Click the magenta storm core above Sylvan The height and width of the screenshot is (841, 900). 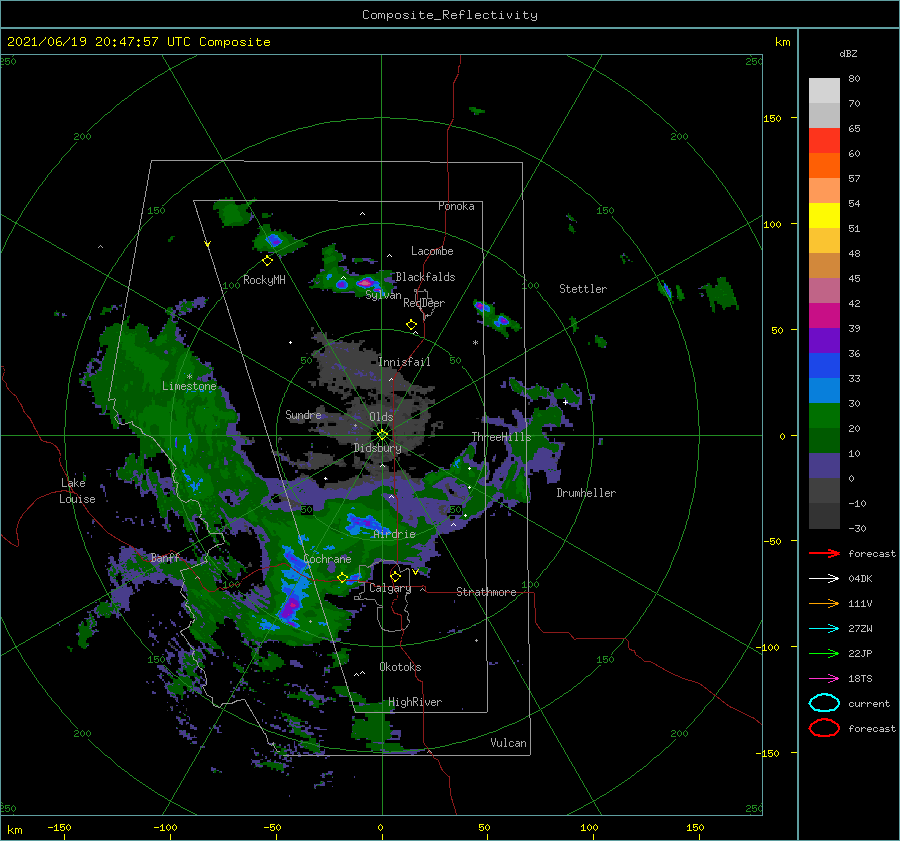365,282
